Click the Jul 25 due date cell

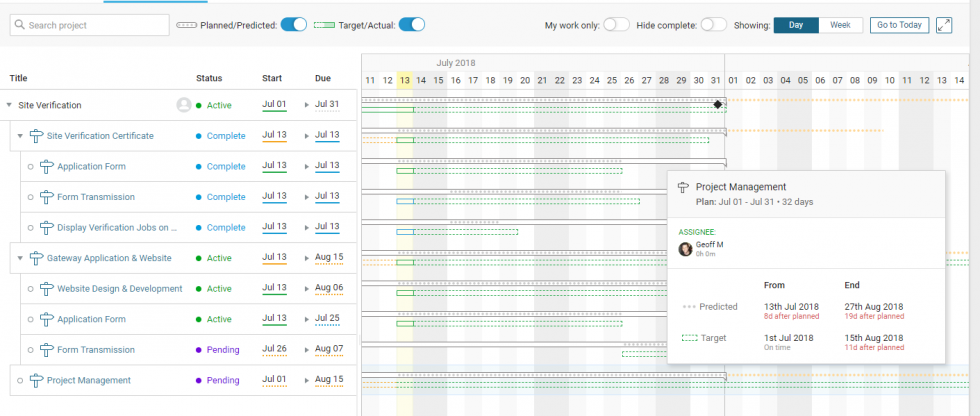(x=328, y=319)
